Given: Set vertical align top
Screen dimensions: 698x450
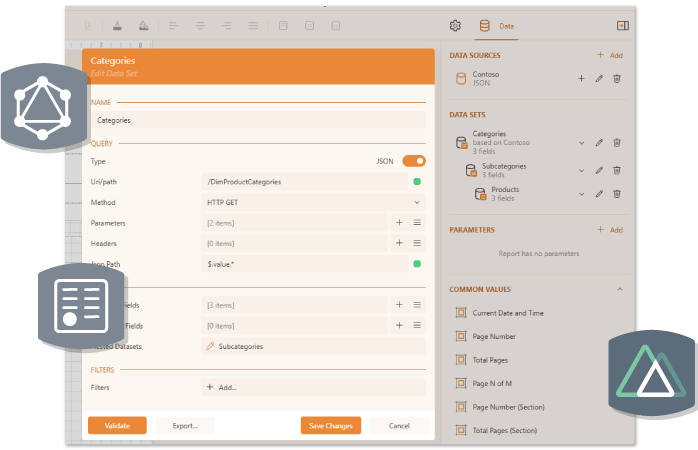Looking at the screenshot, I should tap(283, 26).
